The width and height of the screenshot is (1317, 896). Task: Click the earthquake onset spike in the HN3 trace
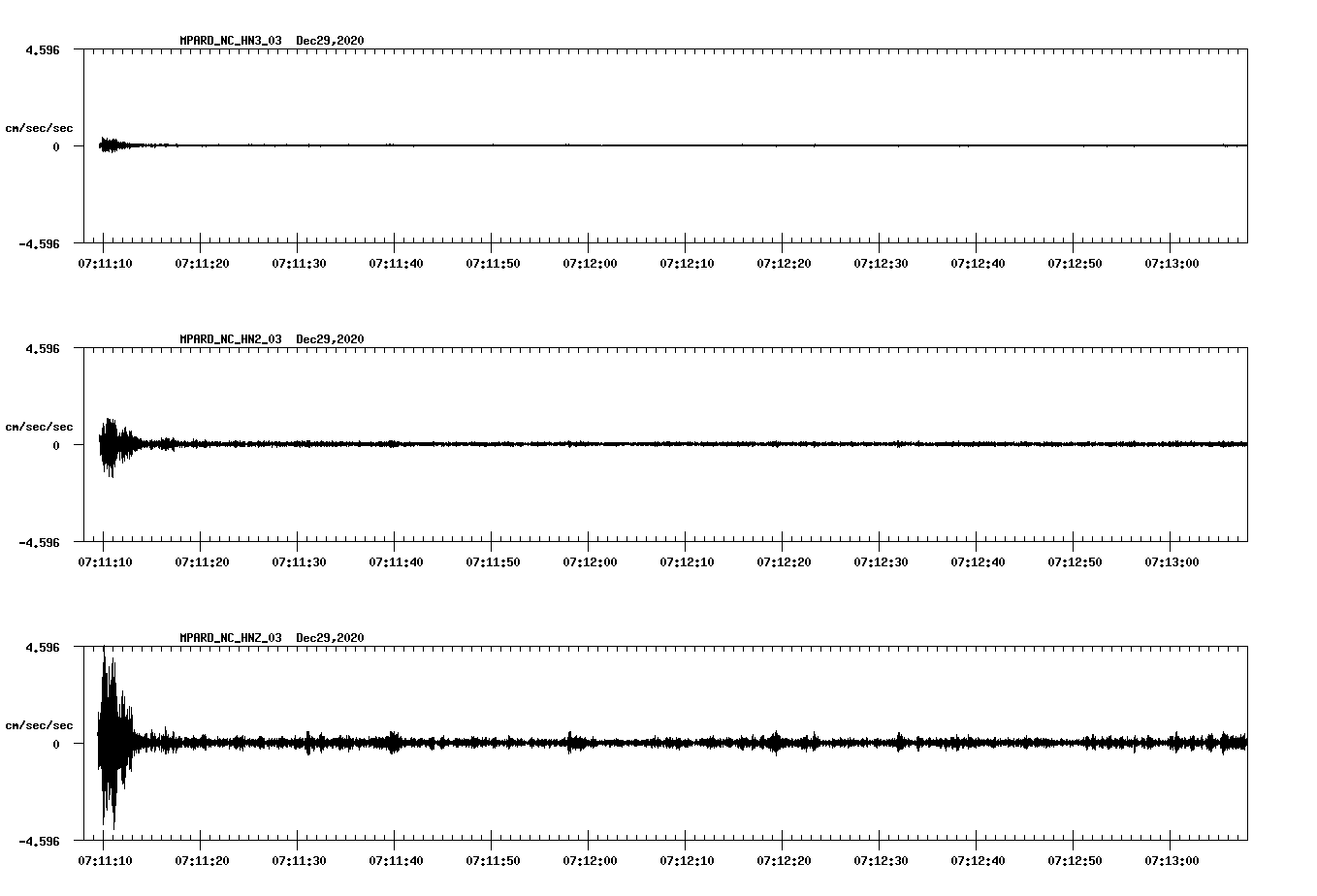click(107, 144)
